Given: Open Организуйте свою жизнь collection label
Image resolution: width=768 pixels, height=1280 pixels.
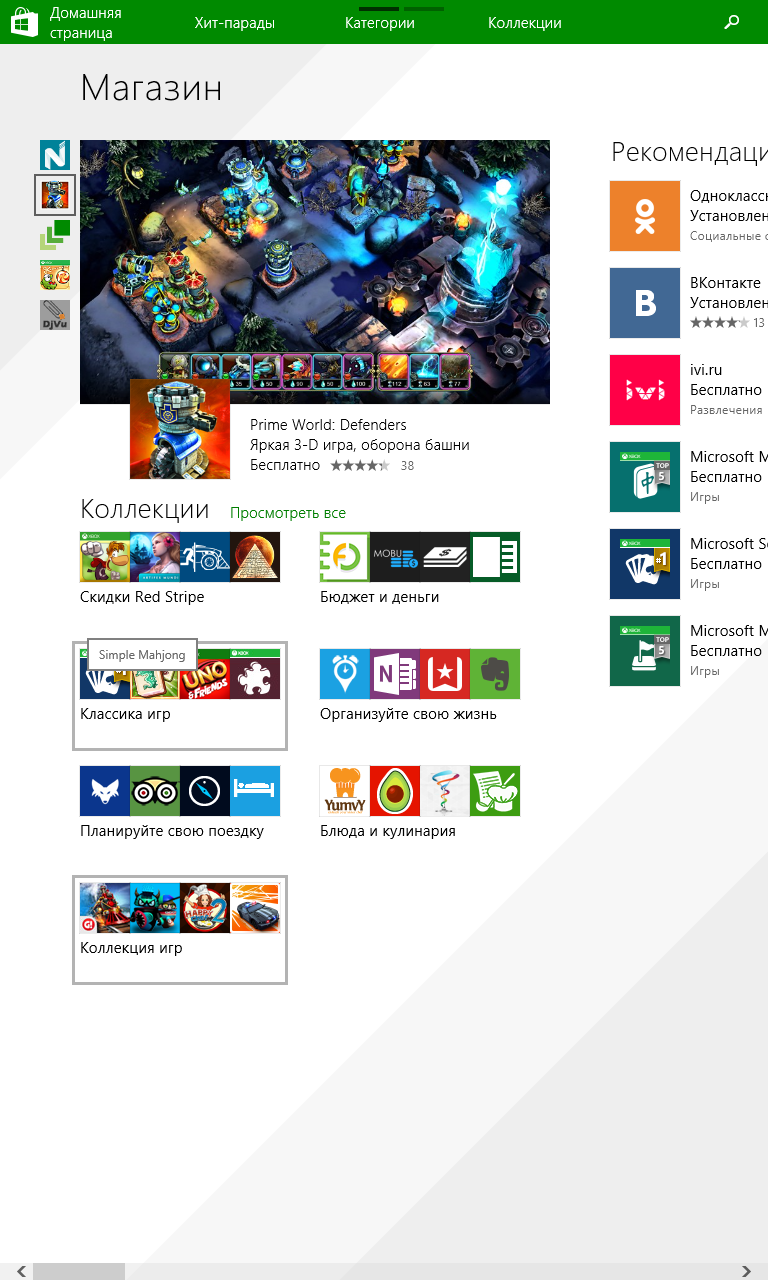Looking at the screenshot, I should pyautogui.click(x=408, y=714).
